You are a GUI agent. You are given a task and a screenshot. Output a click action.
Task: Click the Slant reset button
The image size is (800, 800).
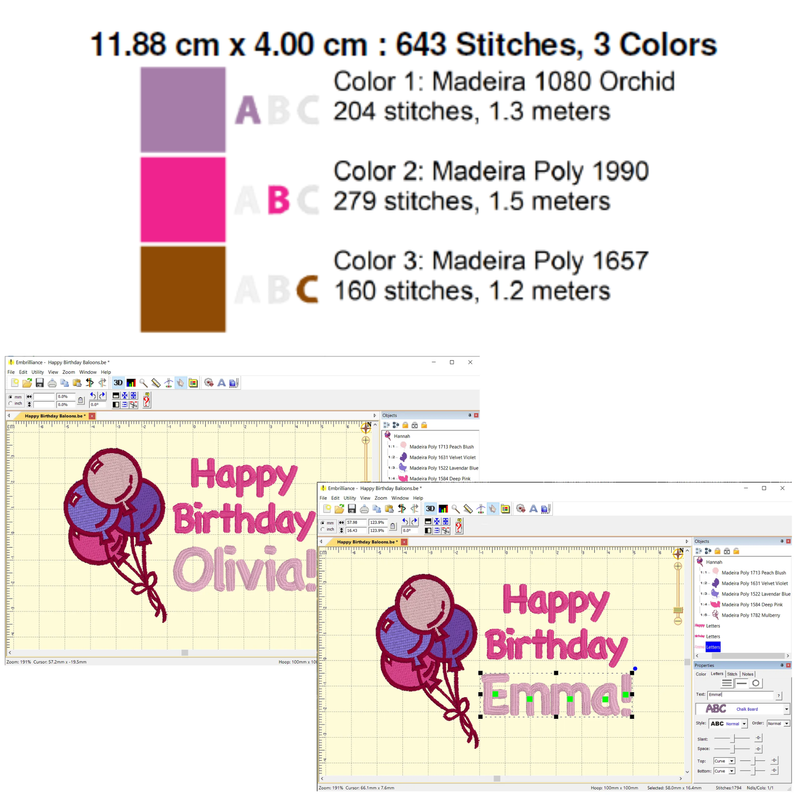(758, 739)
